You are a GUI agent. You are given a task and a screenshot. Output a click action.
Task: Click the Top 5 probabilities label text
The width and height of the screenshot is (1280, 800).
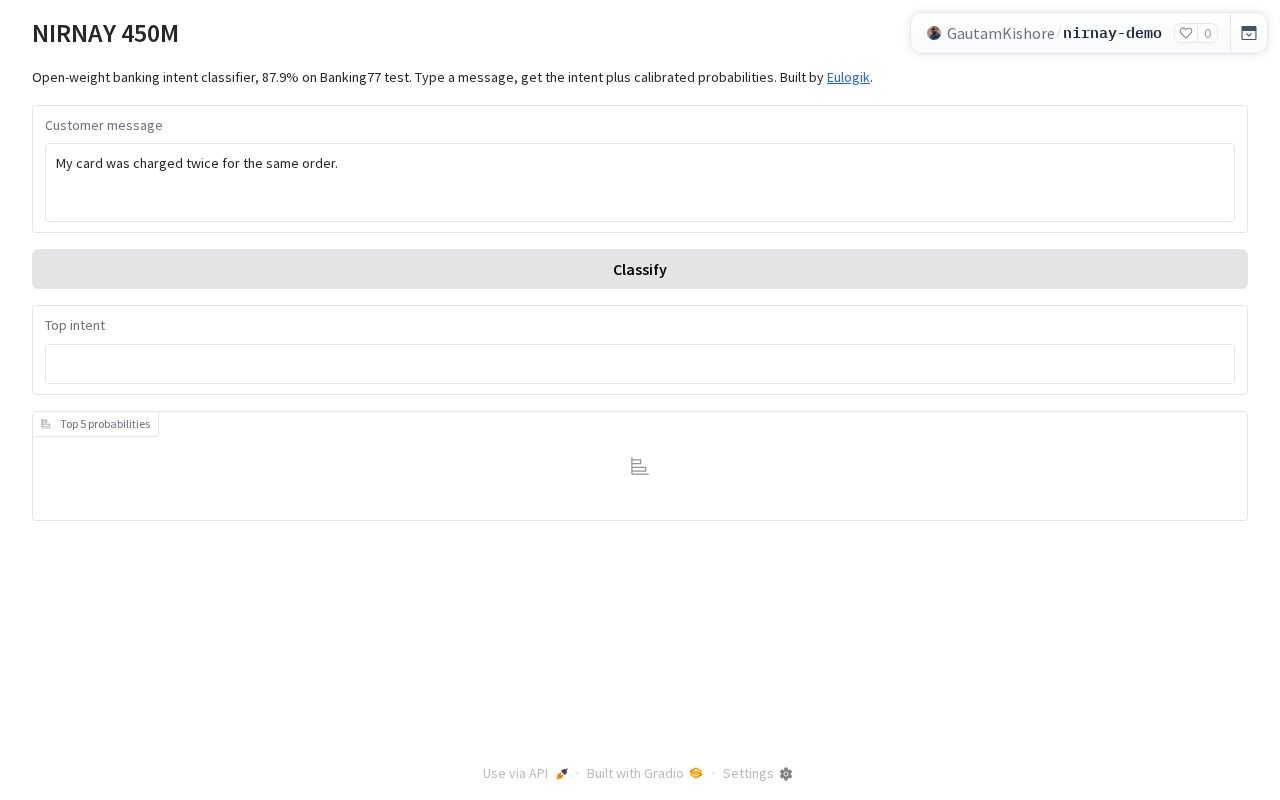105,424
